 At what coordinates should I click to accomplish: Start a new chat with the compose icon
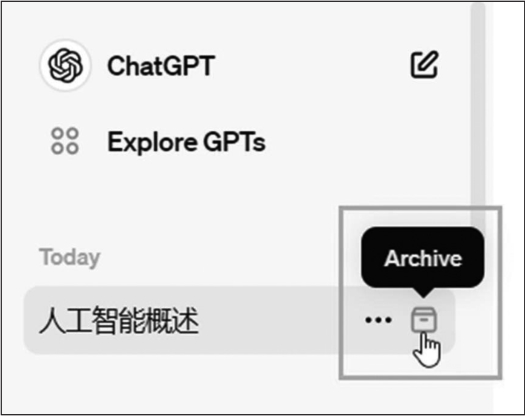pos(424,65)
